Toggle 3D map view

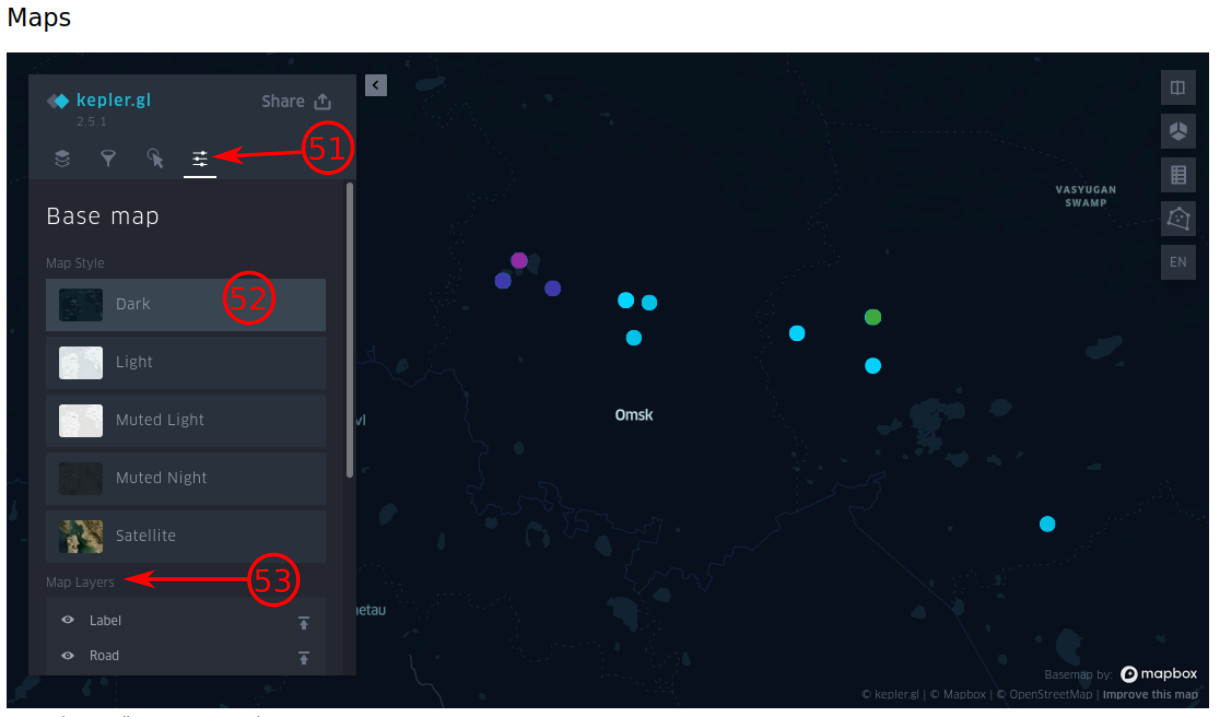1178,131
